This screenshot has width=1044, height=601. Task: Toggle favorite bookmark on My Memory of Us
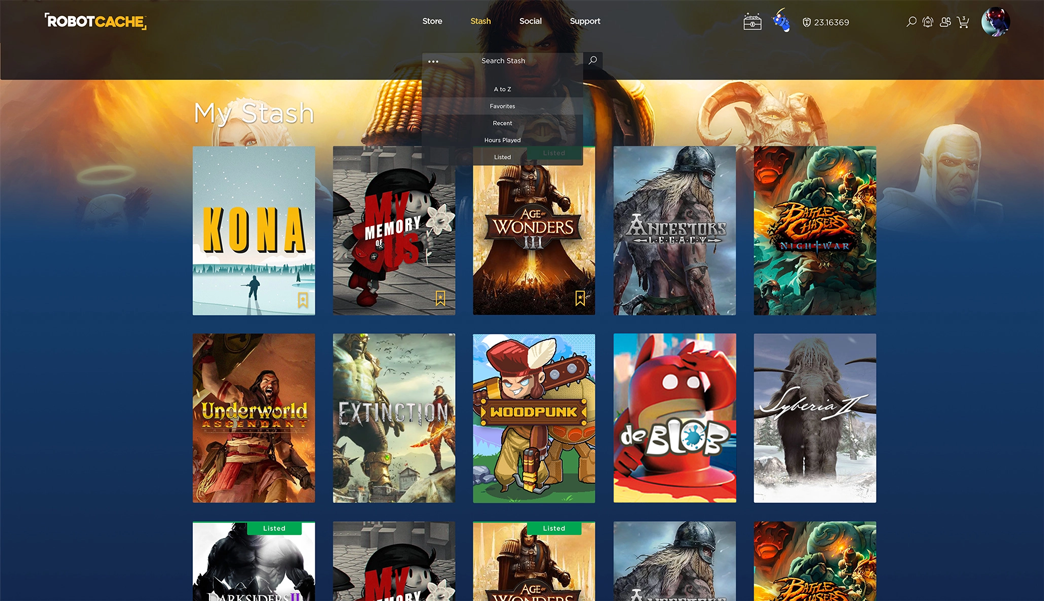tap(440, 298)
